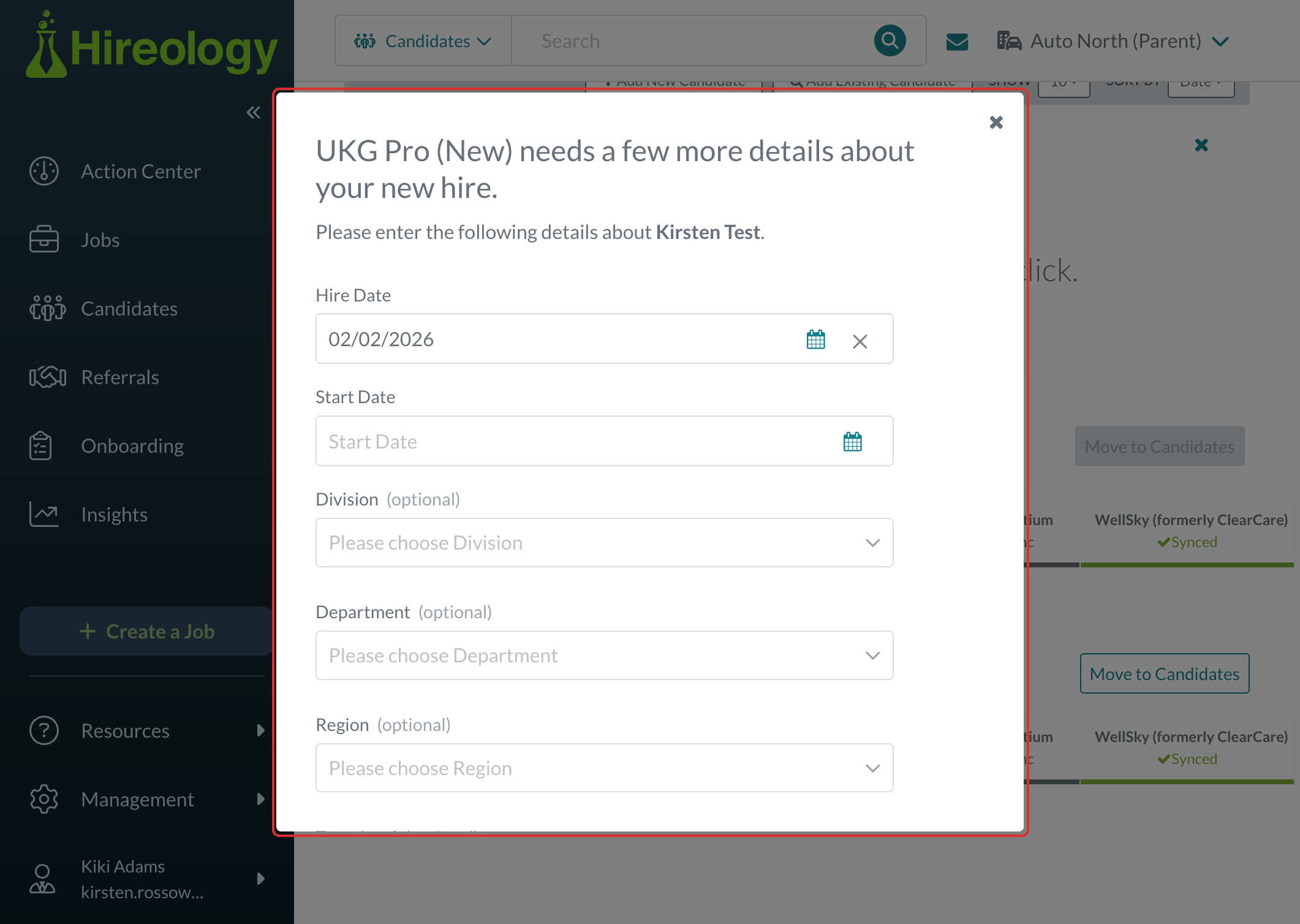
Task: Expand the Kiki Adams user menu
Action: tap(147, 879)
